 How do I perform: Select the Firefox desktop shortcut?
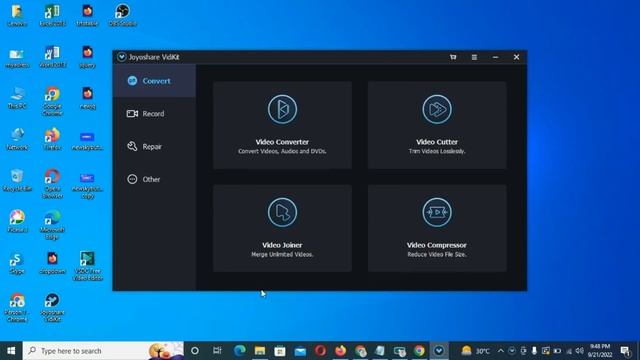click(x=52, y=139)
